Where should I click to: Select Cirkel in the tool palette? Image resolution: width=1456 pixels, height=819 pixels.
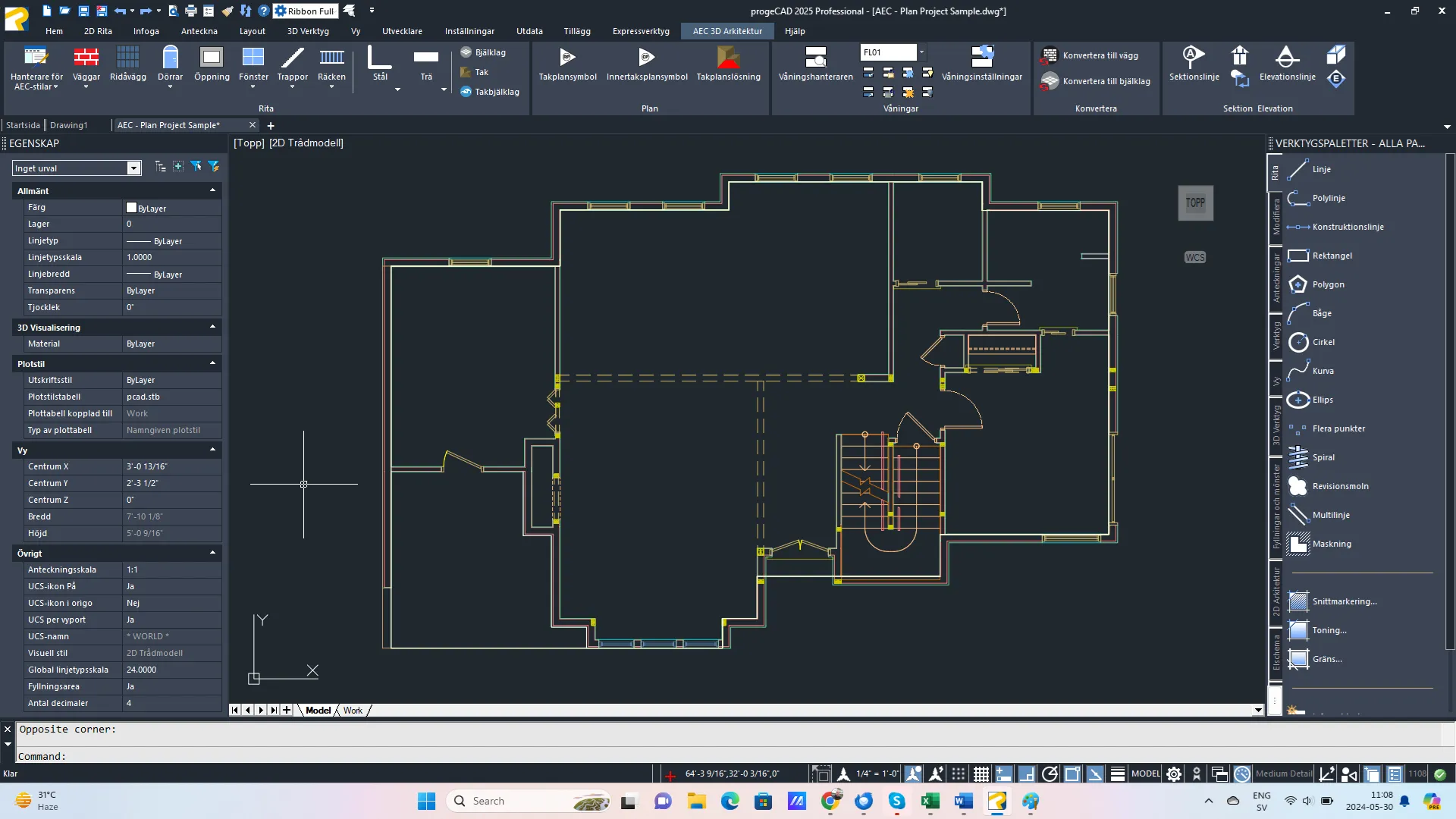pyautogui.click(x=1323, y=342)
